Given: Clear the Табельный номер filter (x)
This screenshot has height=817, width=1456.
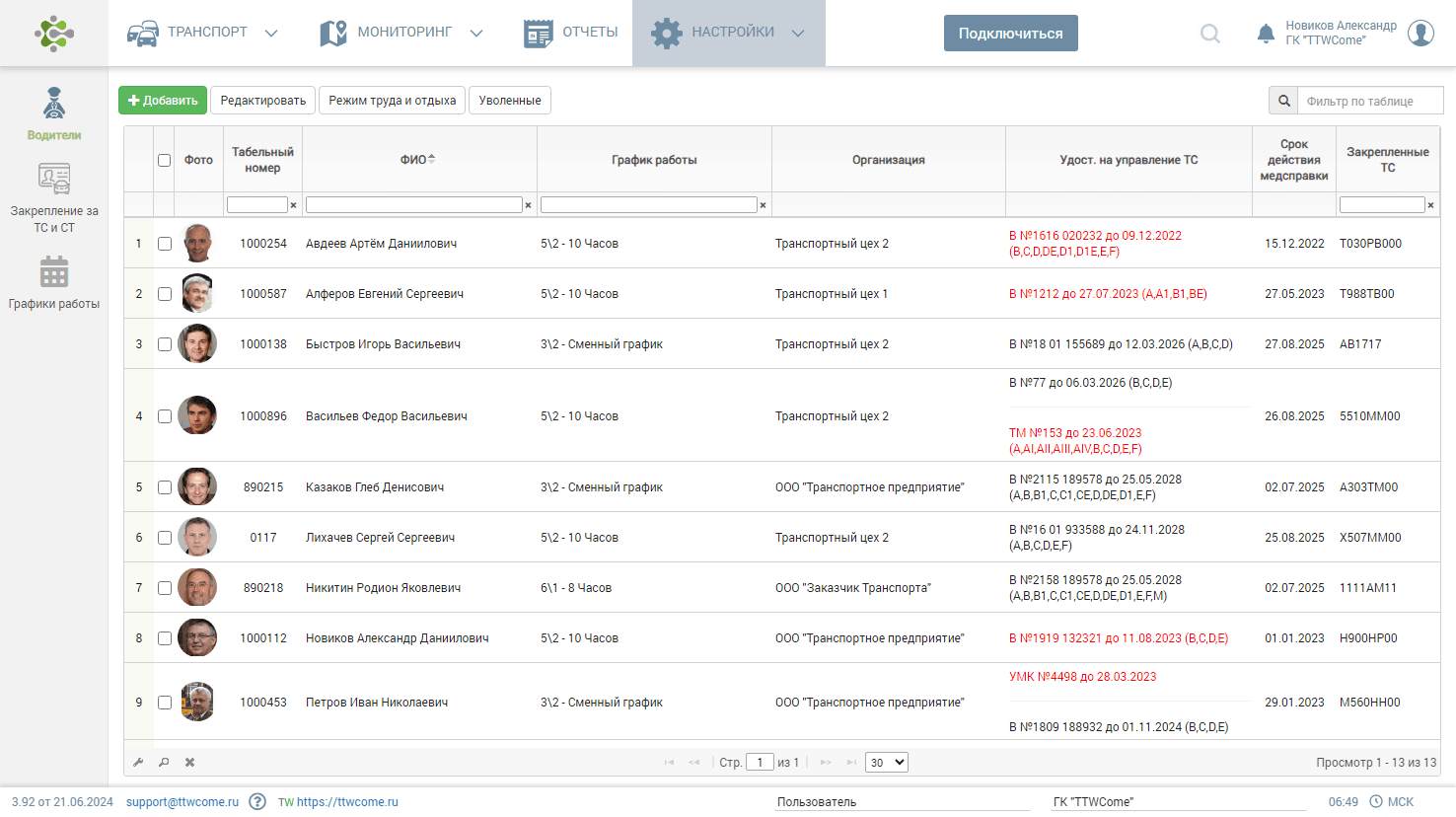Looking at the screenshot, I should pyautogui.click(x=293, y=205).
